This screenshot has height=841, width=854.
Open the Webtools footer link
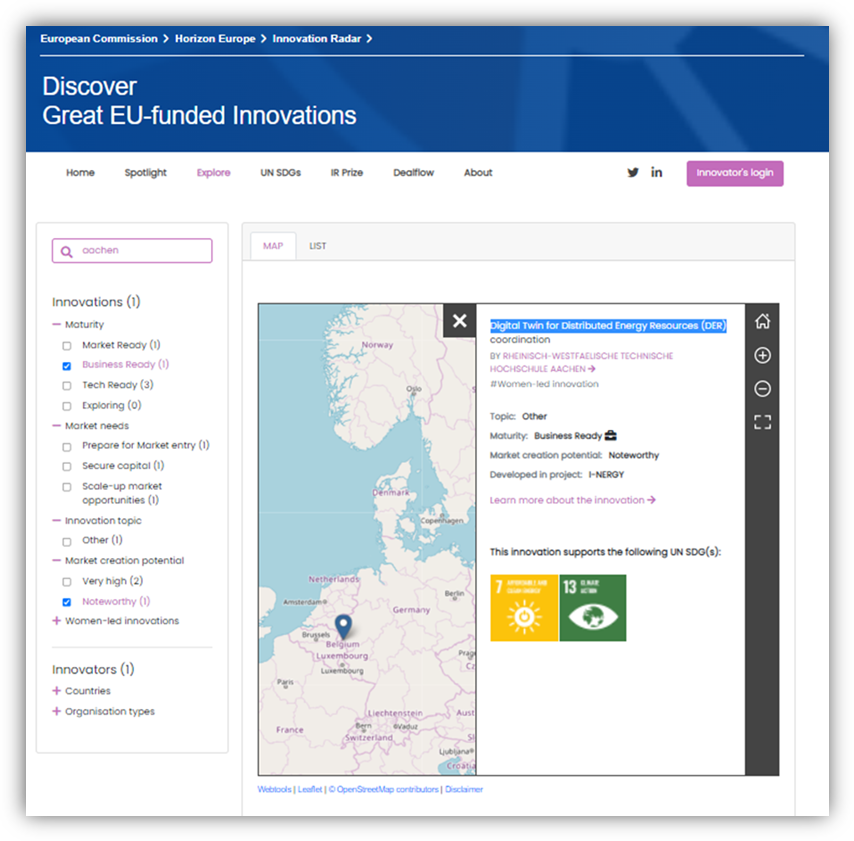[274, 789]
